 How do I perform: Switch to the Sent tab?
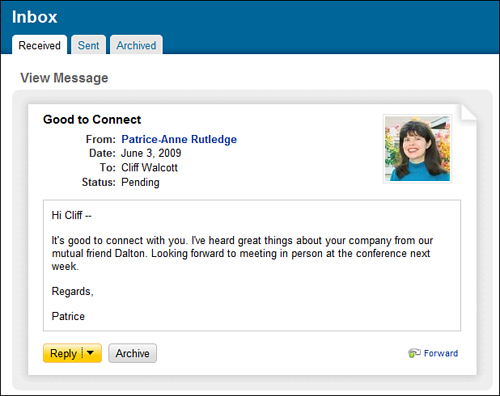(x=88, y=45)
